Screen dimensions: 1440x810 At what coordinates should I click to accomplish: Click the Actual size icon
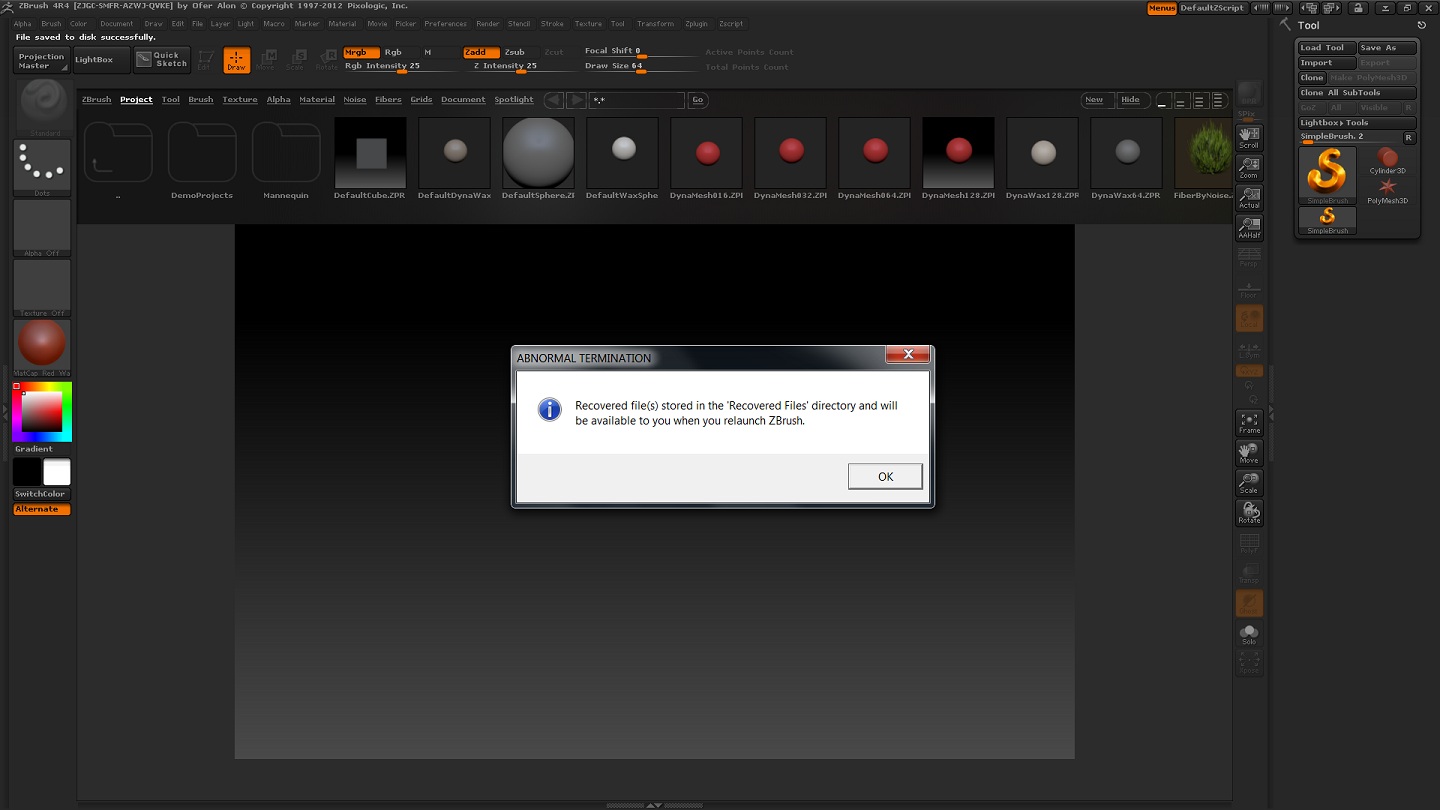coord(1249,198)
